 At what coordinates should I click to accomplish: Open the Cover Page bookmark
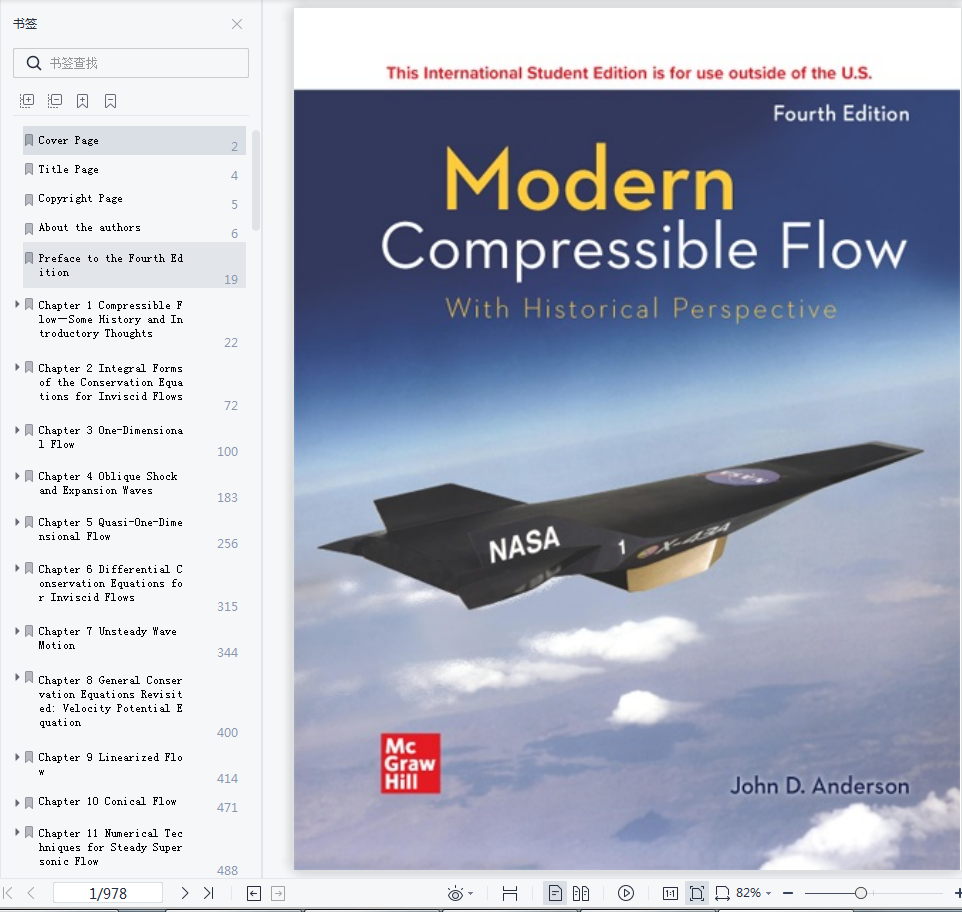(x=134, y=140)
